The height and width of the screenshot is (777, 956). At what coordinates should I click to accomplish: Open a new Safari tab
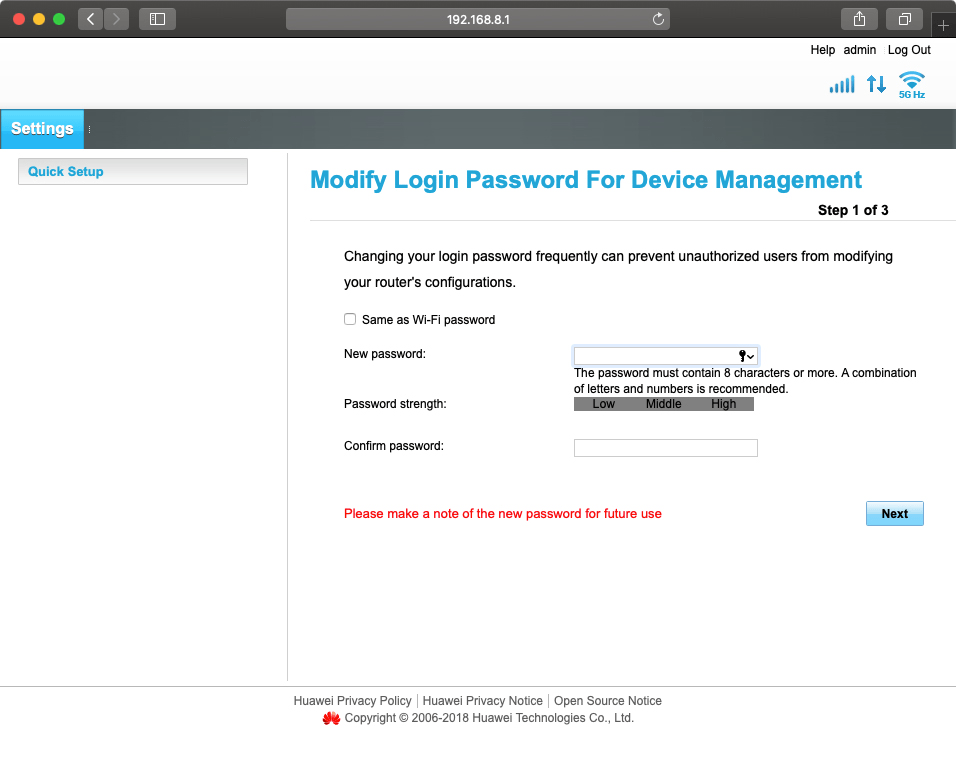943,25
